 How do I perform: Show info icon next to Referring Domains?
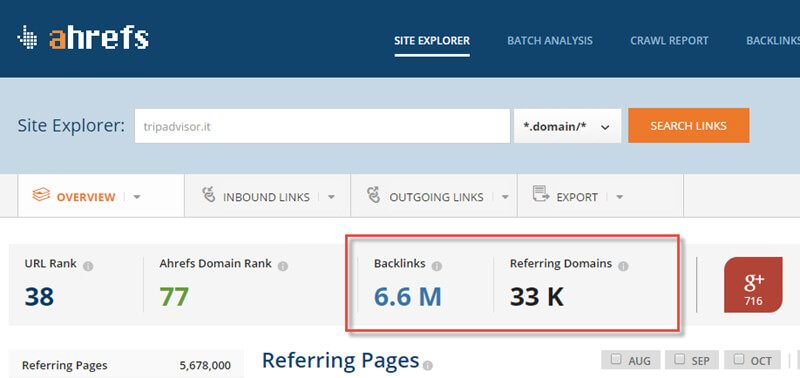pos(623,266)
